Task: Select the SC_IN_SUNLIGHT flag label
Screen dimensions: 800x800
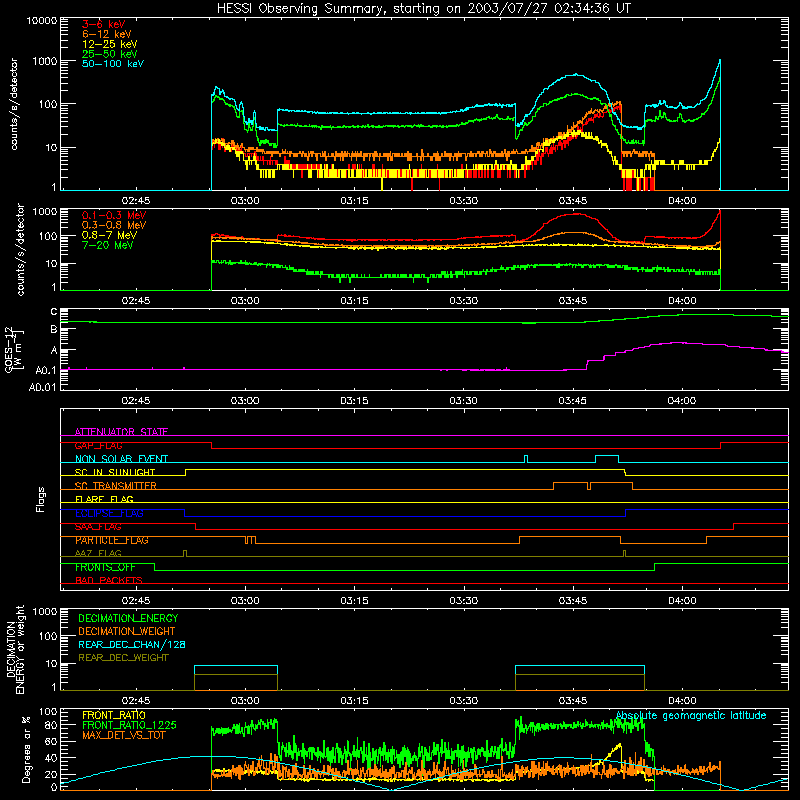Action: pos(115,472)
